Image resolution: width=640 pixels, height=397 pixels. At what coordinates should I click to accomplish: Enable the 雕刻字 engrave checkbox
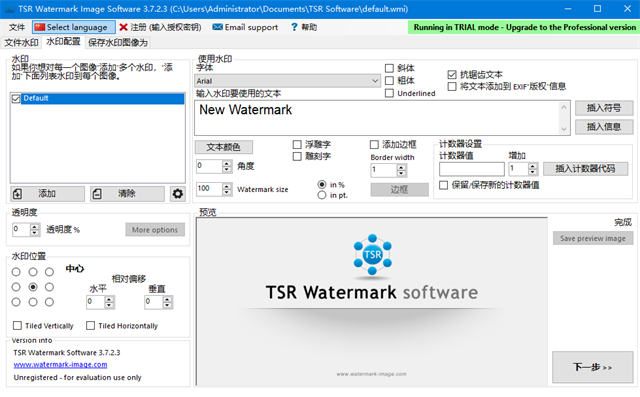coord(297,156)
